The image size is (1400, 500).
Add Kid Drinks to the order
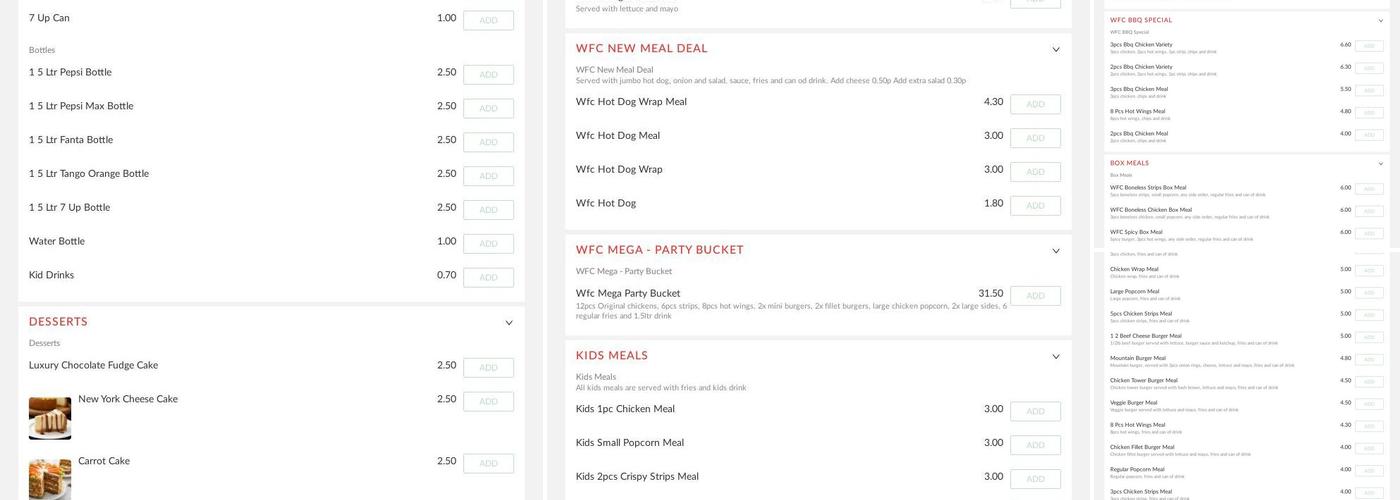488,278
